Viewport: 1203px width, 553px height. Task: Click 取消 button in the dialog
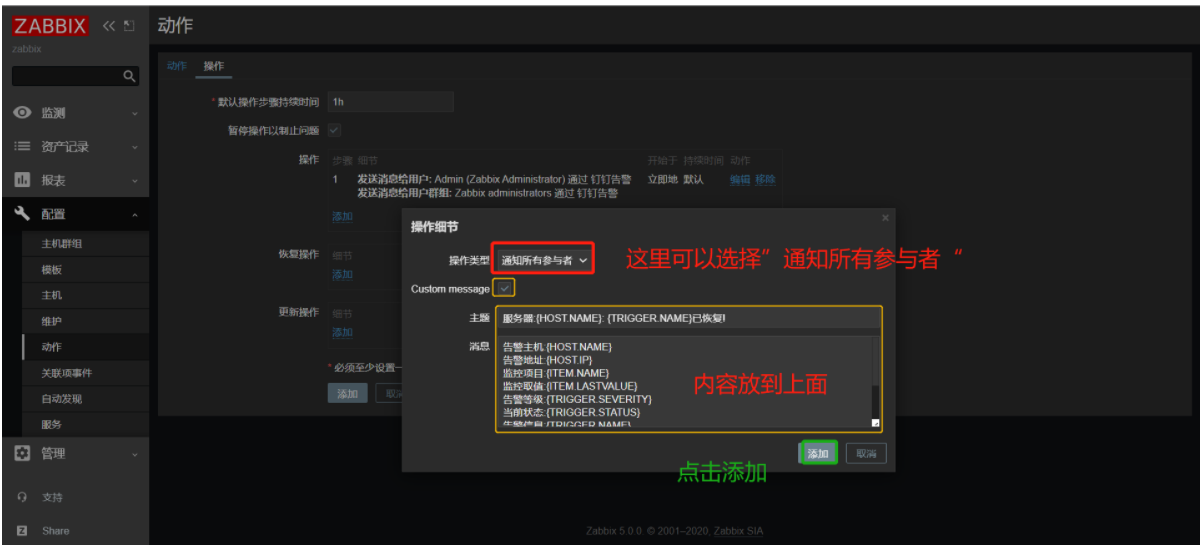(866, 454)
